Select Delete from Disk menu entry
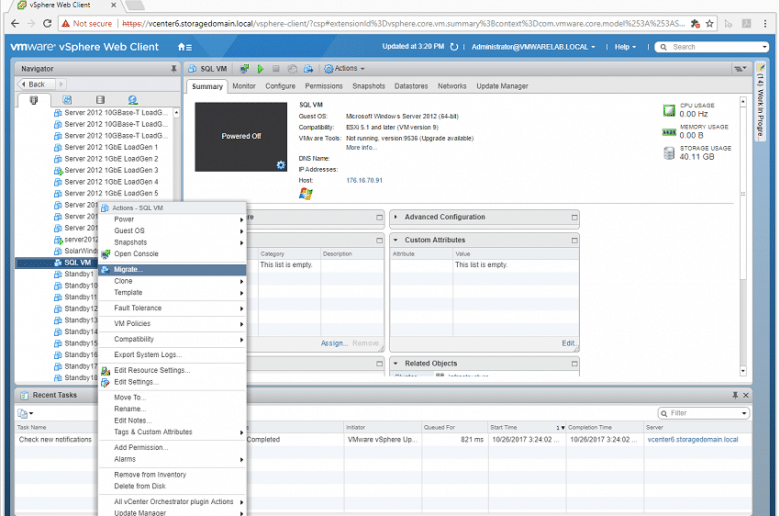 (x=172, y=486)
